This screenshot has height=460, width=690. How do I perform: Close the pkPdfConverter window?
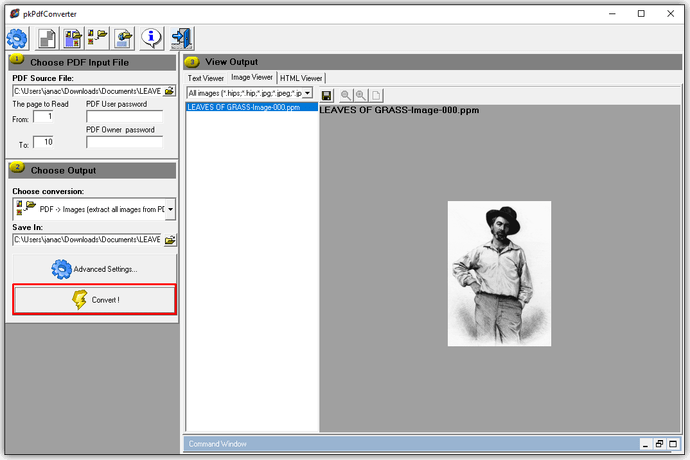coord(670,14)
